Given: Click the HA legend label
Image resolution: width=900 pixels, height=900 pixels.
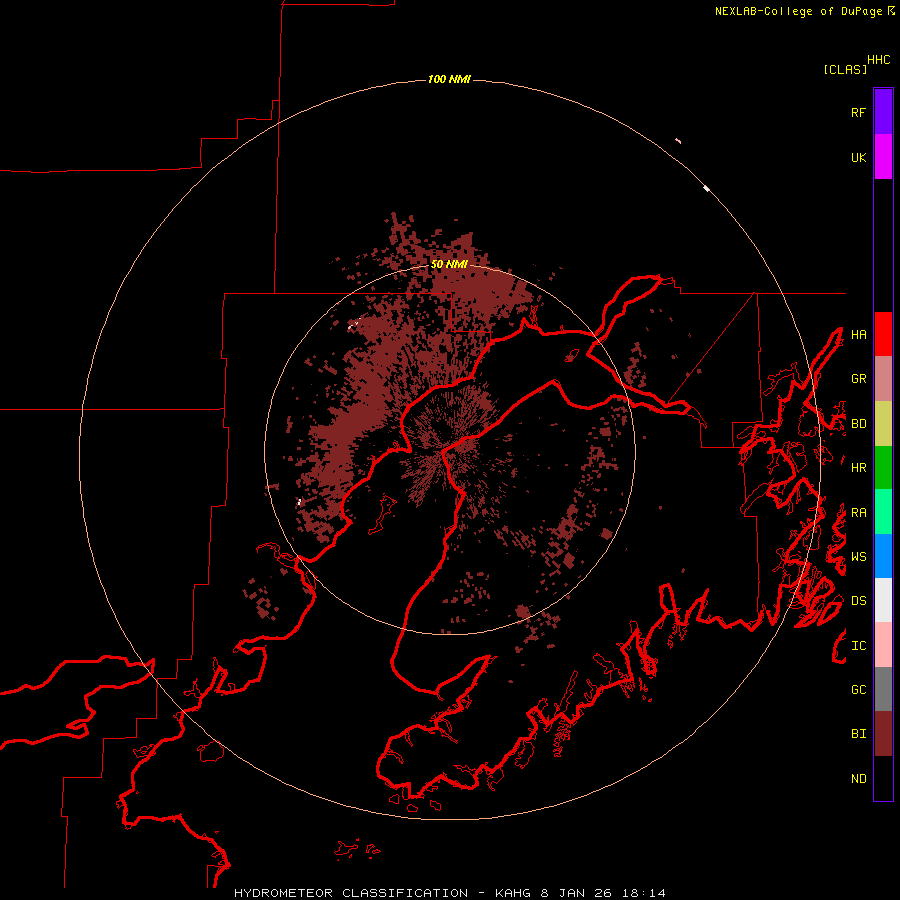Looking at the screenshot, I should pos(858,335).
